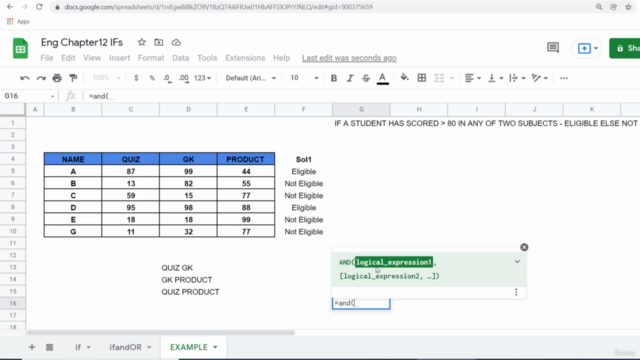Select the column G header
The image size is (640, 360).
(x=361, y=109)
